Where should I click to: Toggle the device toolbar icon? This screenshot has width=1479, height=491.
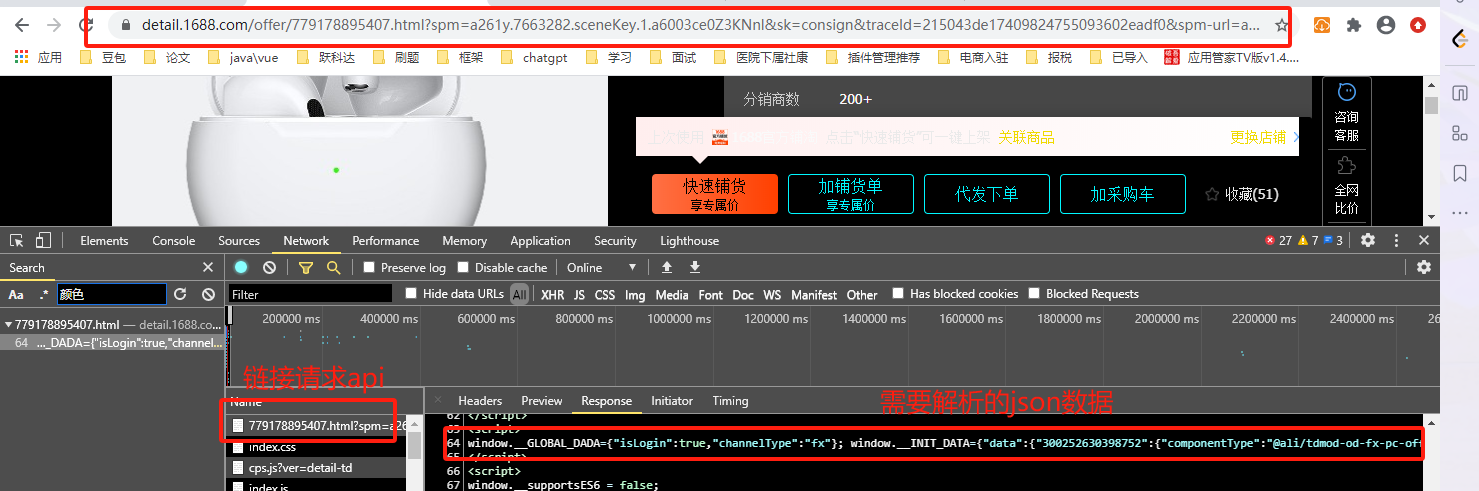tap(43, 240)
